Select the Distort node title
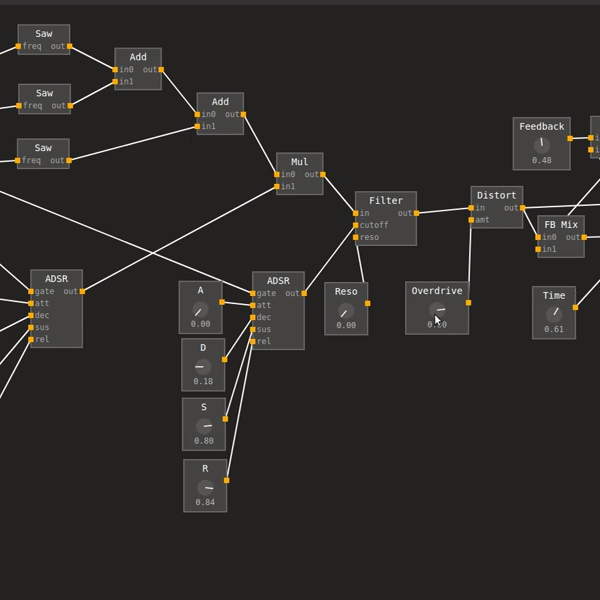The width and height of the screenshot is (600, 600). [x=497, y=195]
